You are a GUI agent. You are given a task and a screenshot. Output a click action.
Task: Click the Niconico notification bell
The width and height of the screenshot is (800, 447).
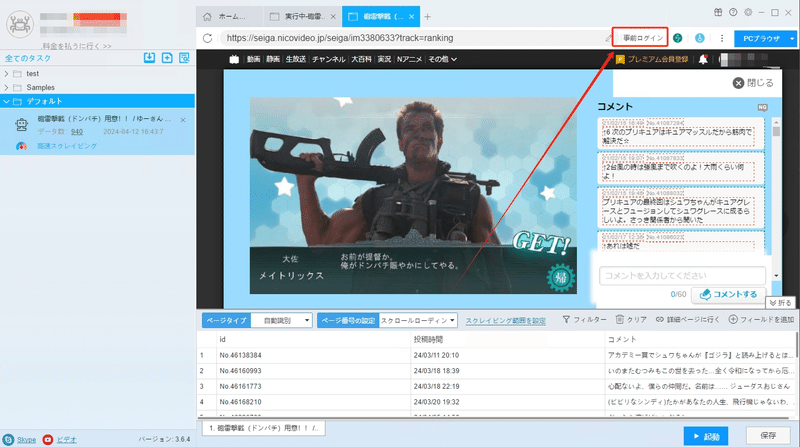[703, 59]
